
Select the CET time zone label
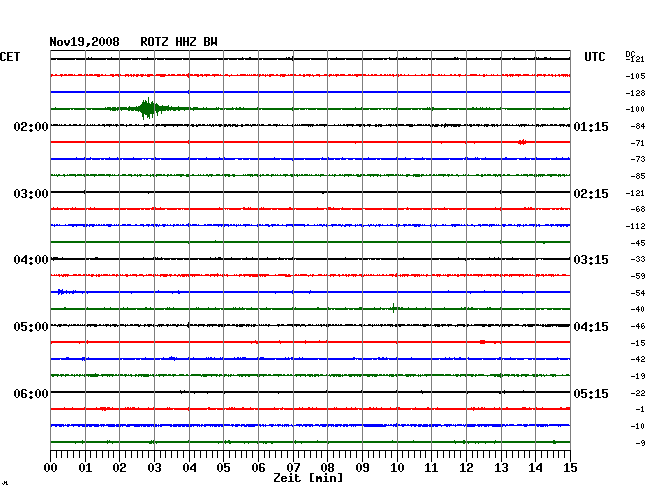10,57
